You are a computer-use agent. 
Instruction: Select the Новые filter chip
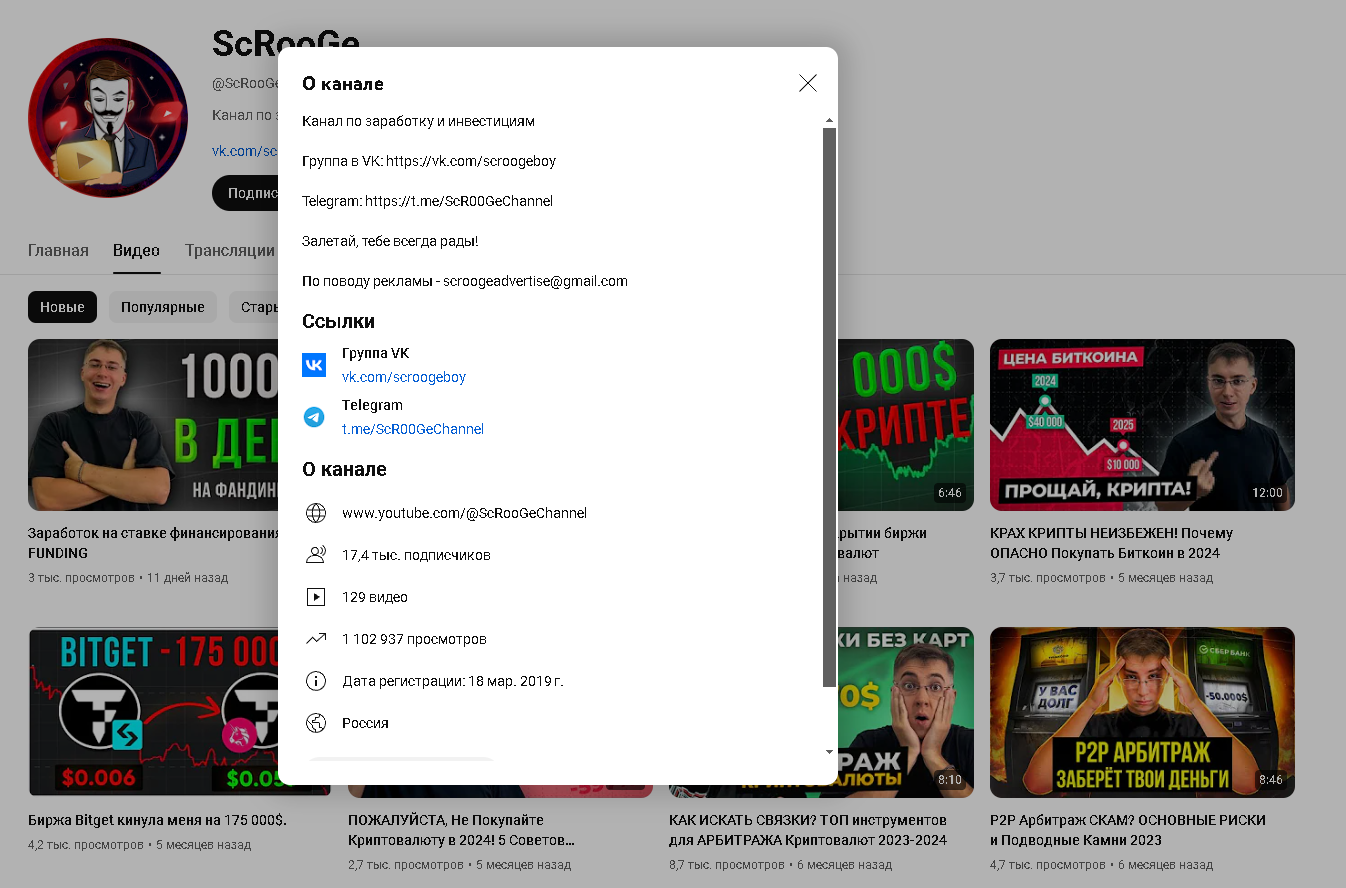(62, 307)
